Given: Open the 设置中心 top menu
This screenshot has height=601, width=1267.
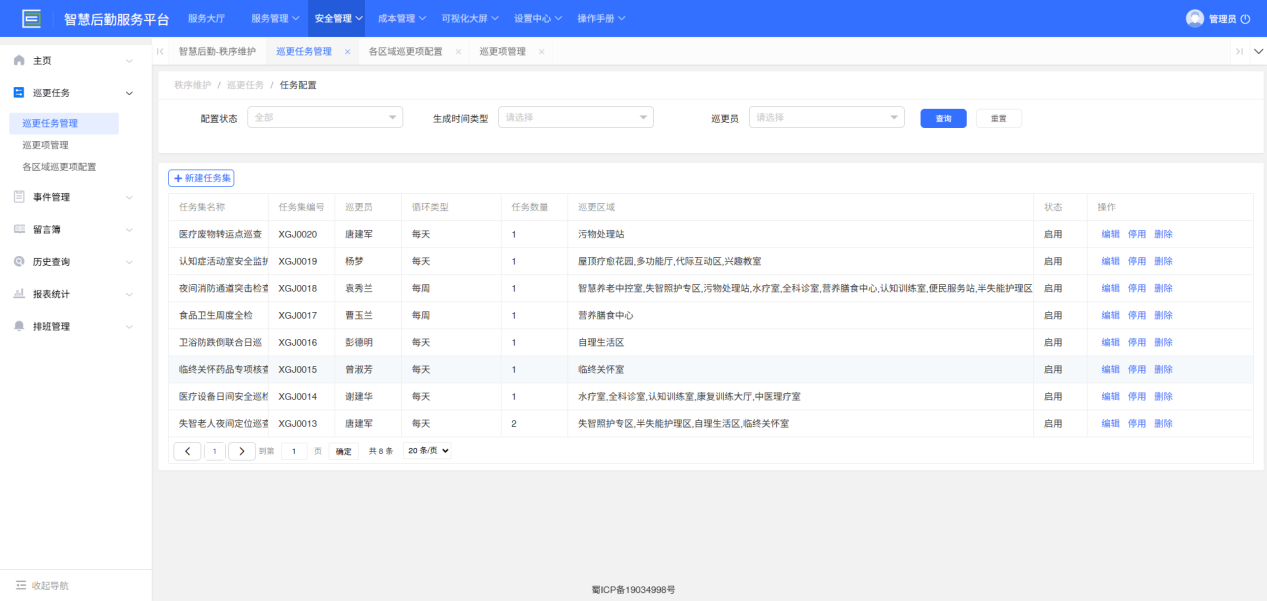Looking at the screenshot, I should 538,18.
